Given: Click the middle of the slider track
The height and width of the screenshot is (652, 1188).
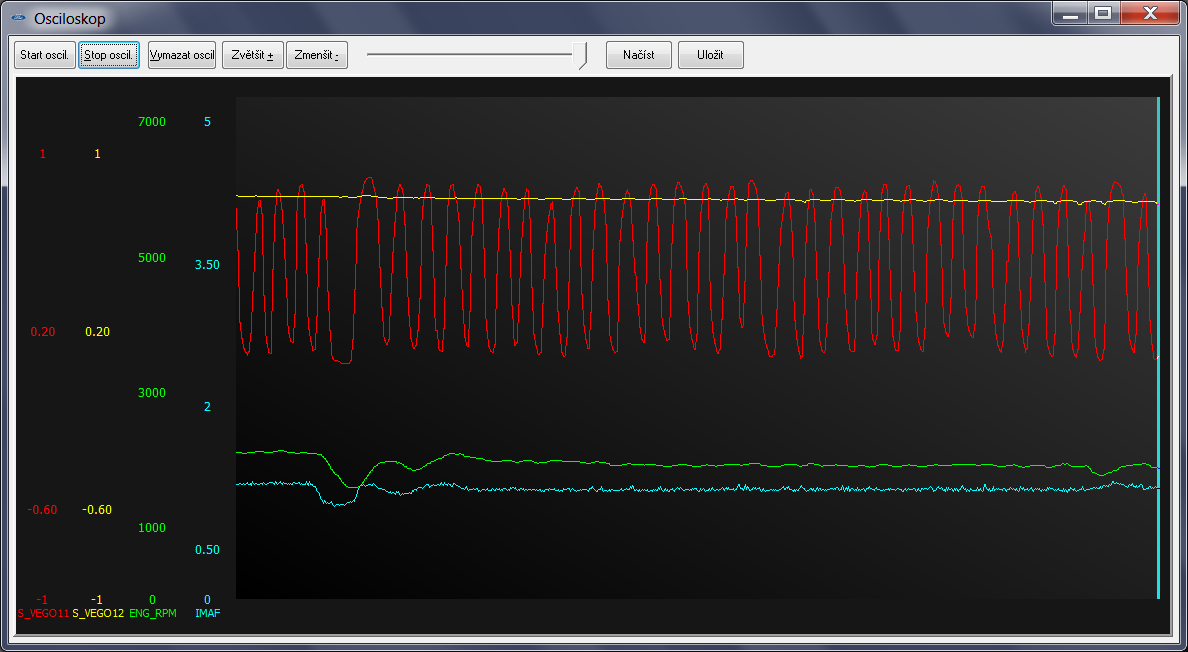Looking at the screenshot, I should (472, 54).
